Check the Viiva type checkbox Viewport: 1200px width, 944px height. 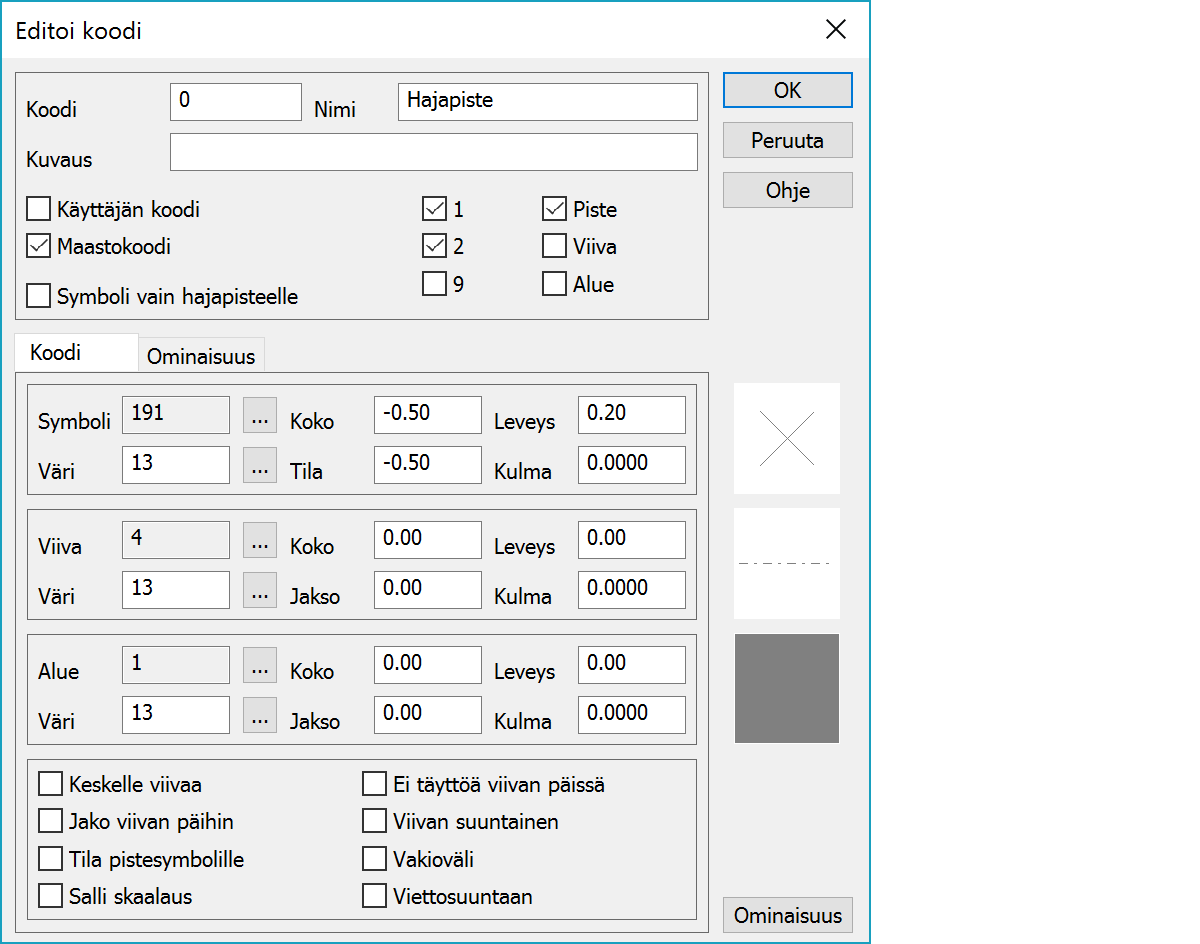[555, 246]
